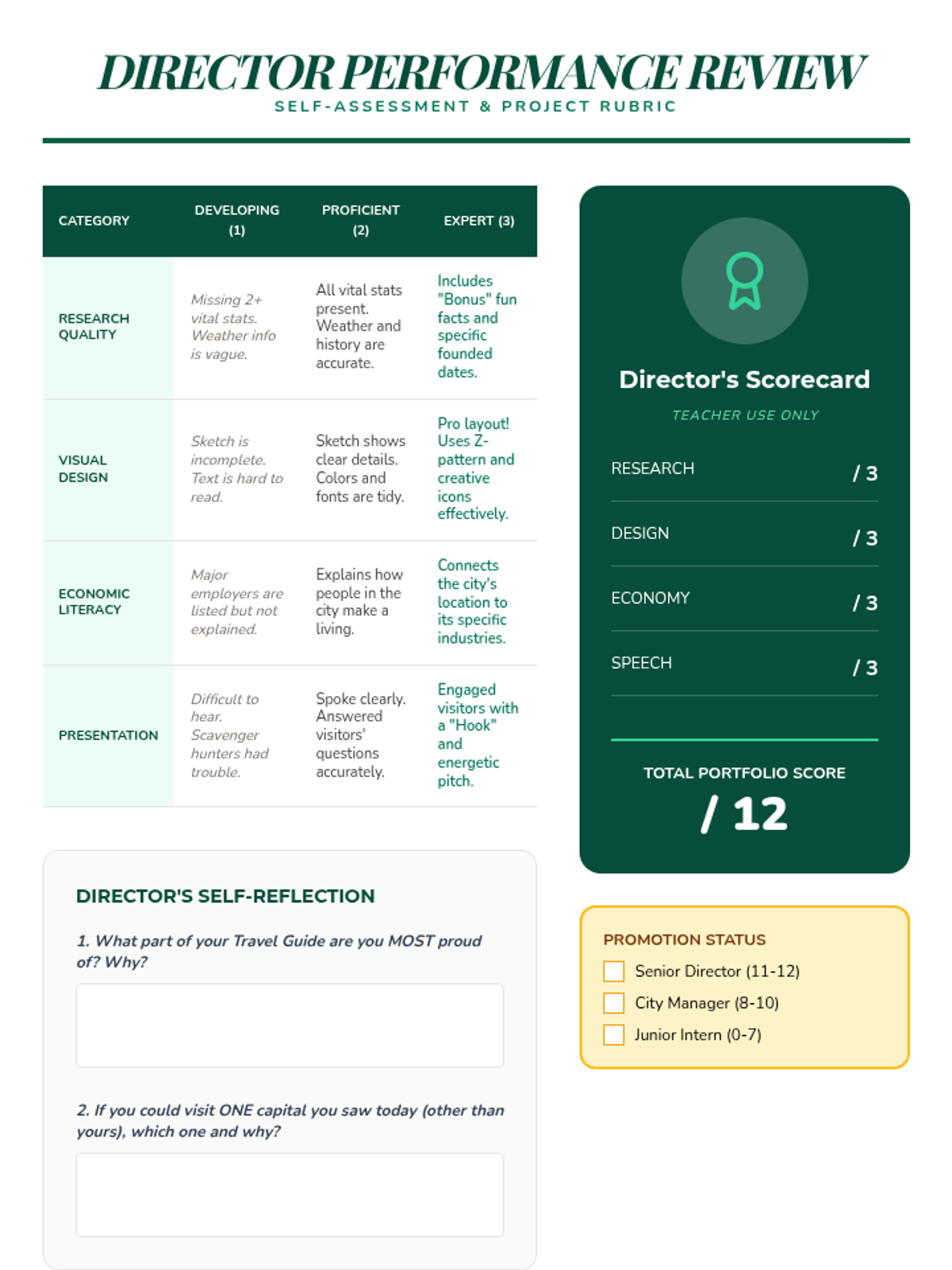The width and height of the screenshot is (952, 1270).
Task: Click the MOST proud answer box
Action: tap(290, 1025)
